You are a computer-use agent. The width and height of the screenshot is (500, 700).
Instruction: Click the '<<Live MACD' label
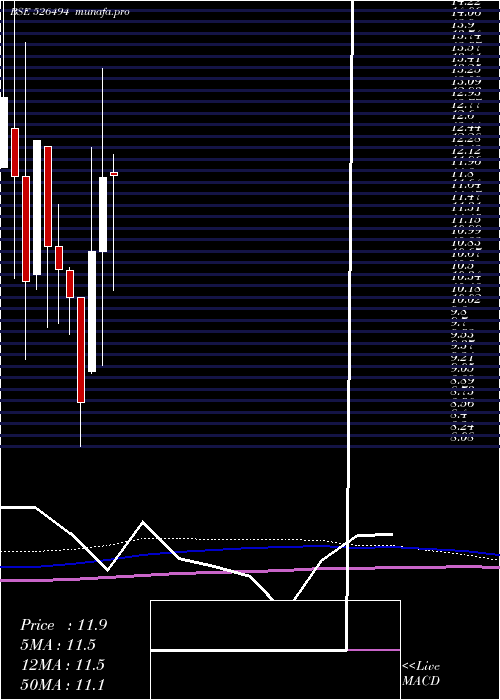tap(421, 673)
